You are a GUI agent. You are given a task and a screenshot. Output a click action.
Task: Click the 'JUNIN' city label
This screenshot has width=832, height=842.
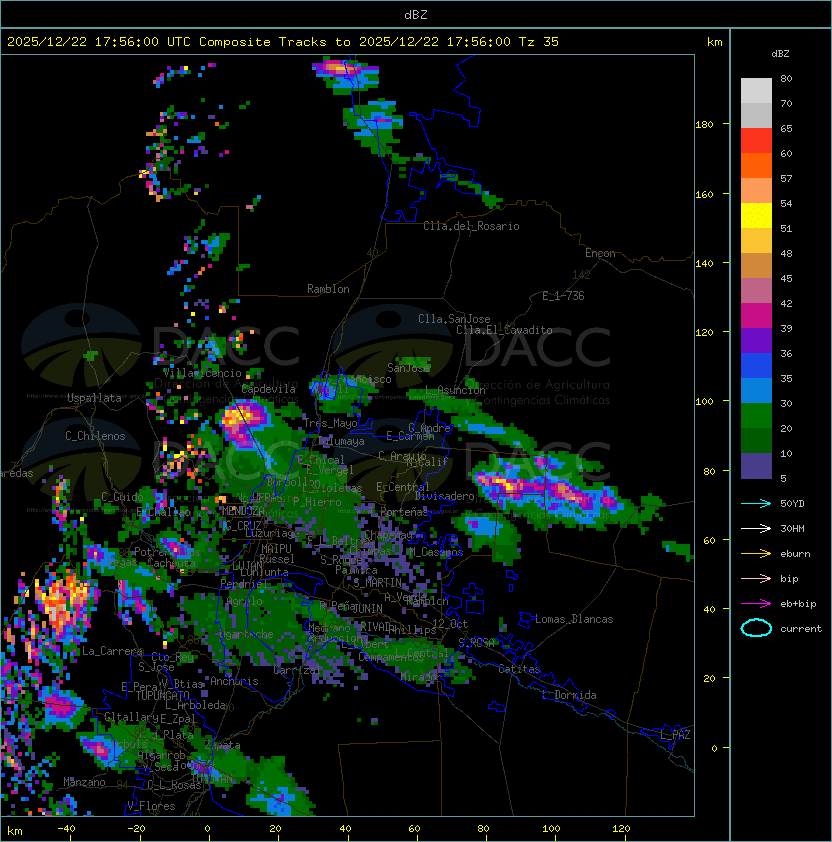tap(367, 608)
